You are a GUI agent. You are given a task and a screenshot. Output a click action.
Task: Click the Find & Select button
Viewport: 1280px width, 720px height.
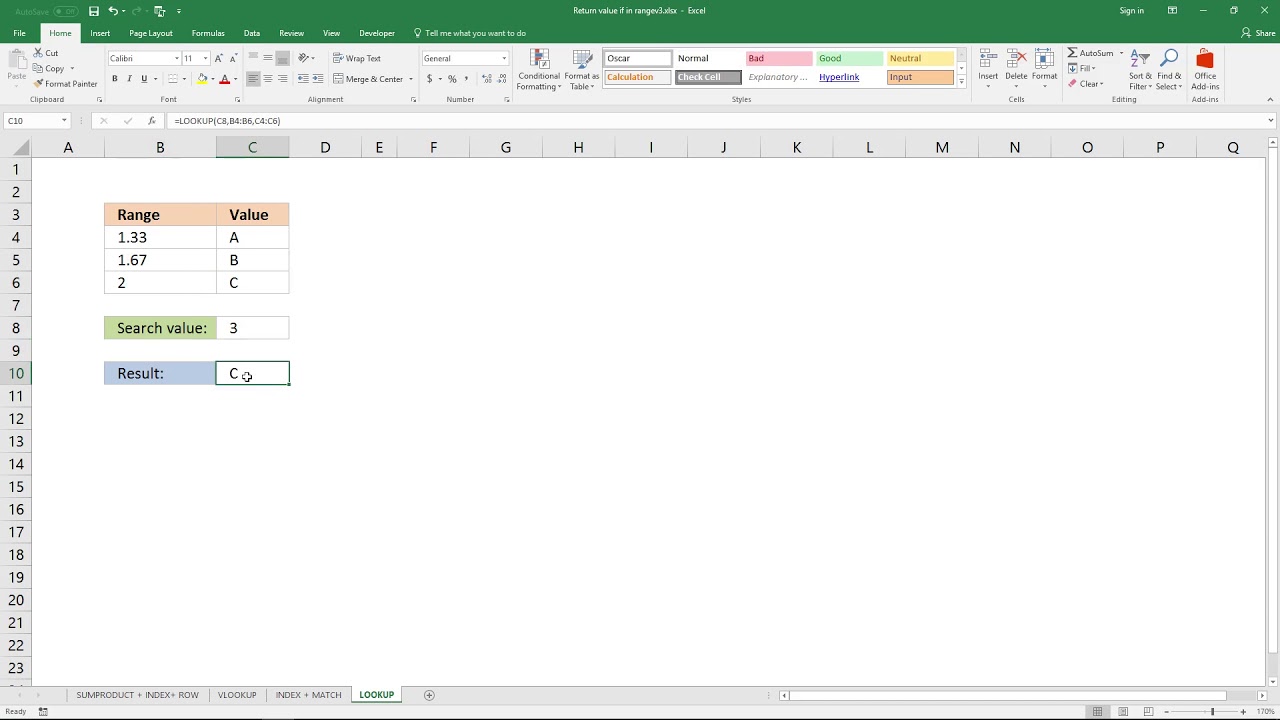point(1169,69)
